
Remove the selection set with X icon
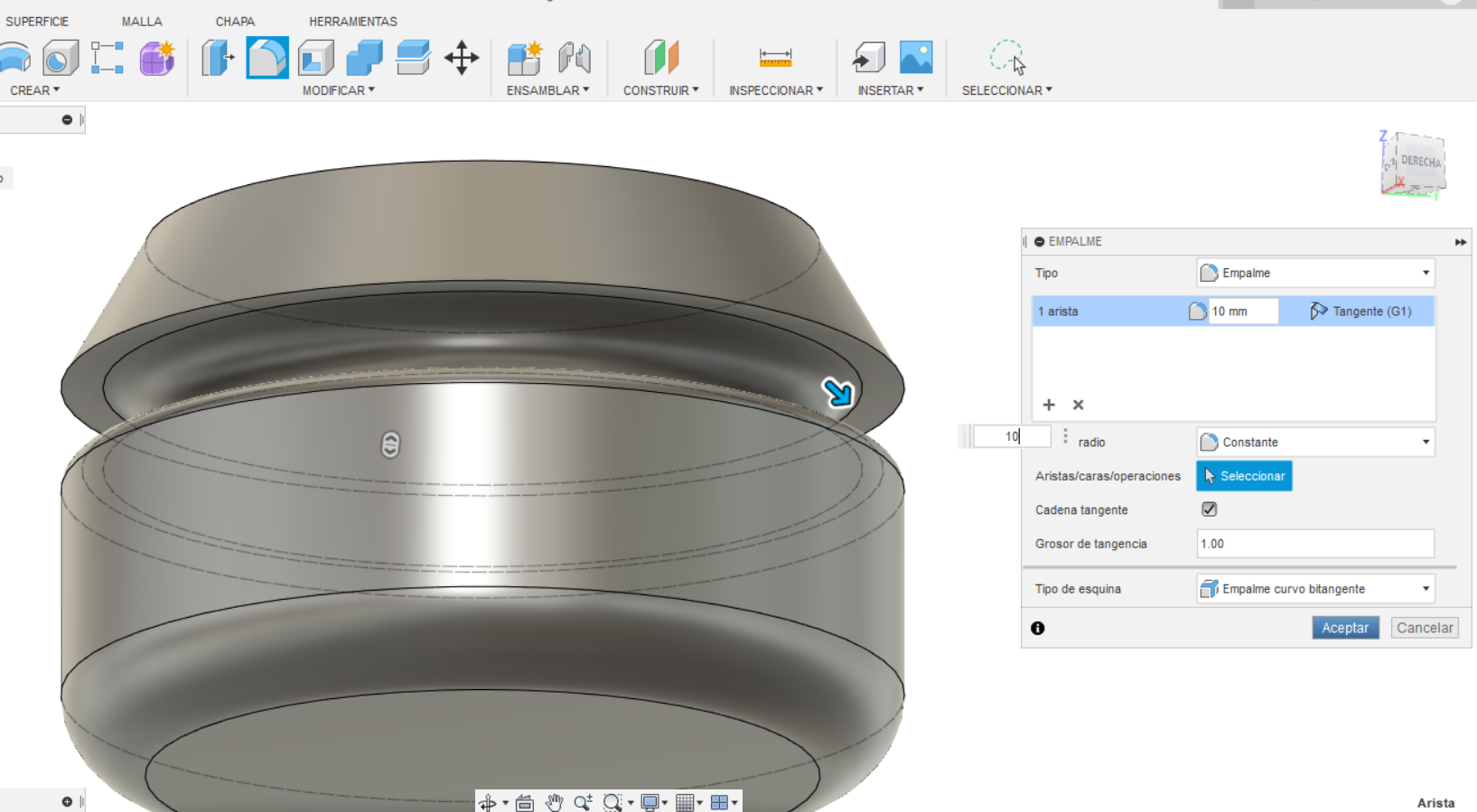[1078, 405]
